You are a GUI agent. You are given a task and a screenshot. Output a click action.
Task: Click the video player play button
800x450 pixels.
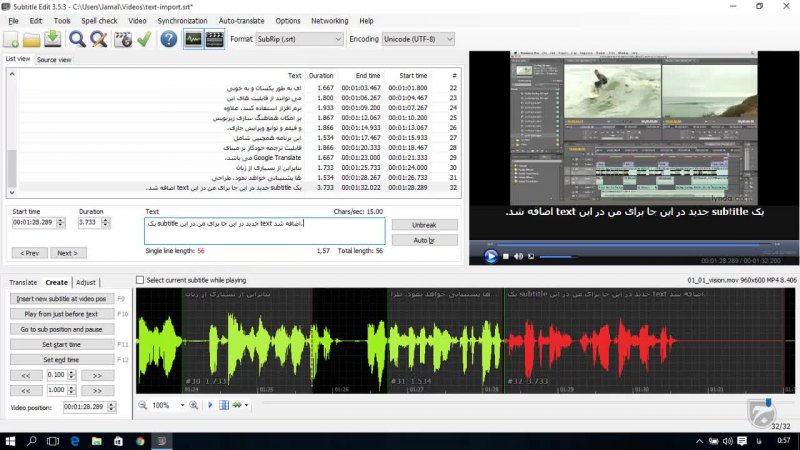pos(491,256)
